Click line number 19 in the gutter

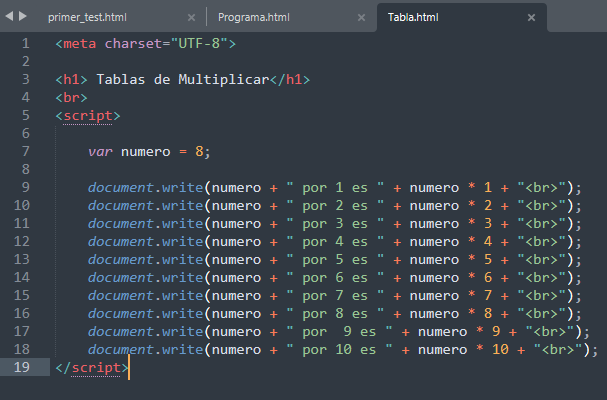(22, 367)
